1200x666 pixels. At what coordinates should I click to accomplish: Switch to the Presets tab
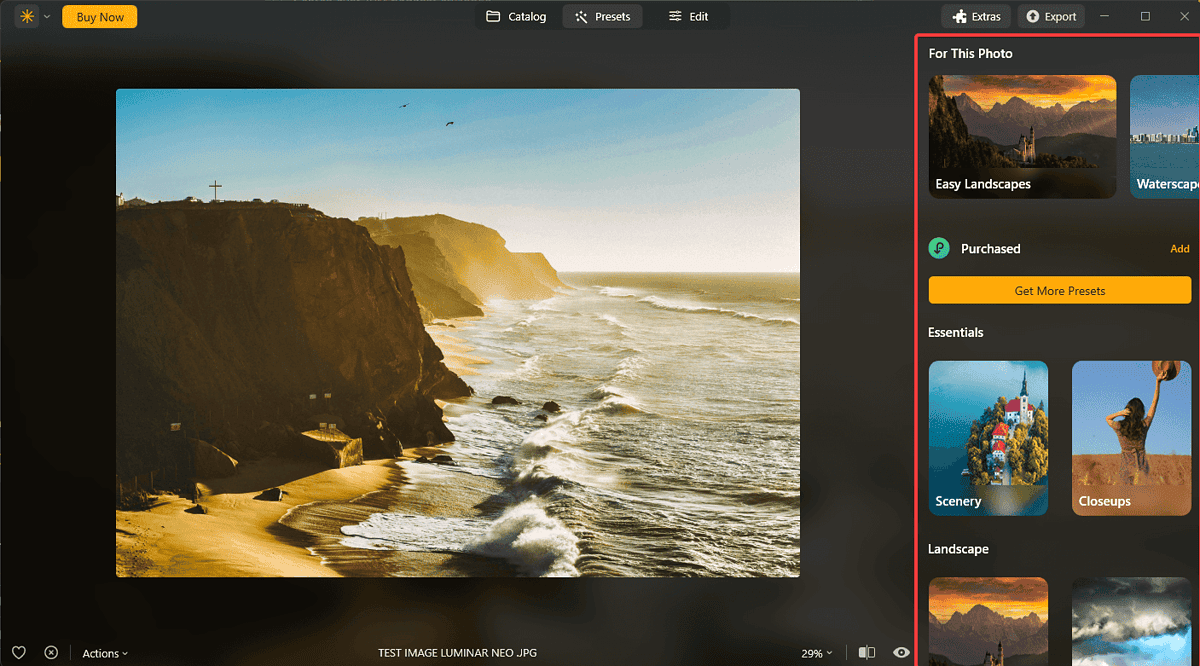pos(602,17)
